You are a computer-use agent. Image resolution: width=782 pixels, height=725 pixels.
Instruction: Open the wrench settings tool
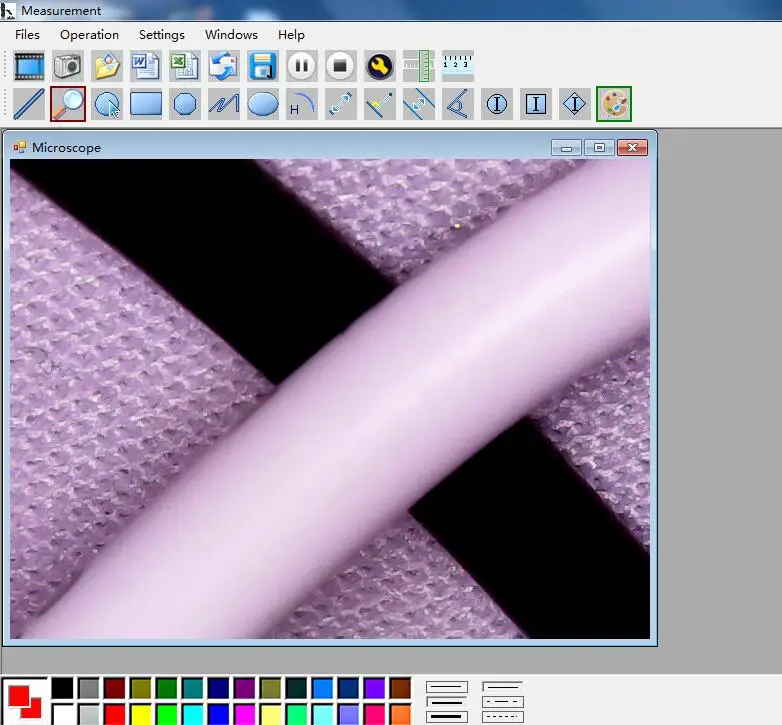(x=380, y=66)
